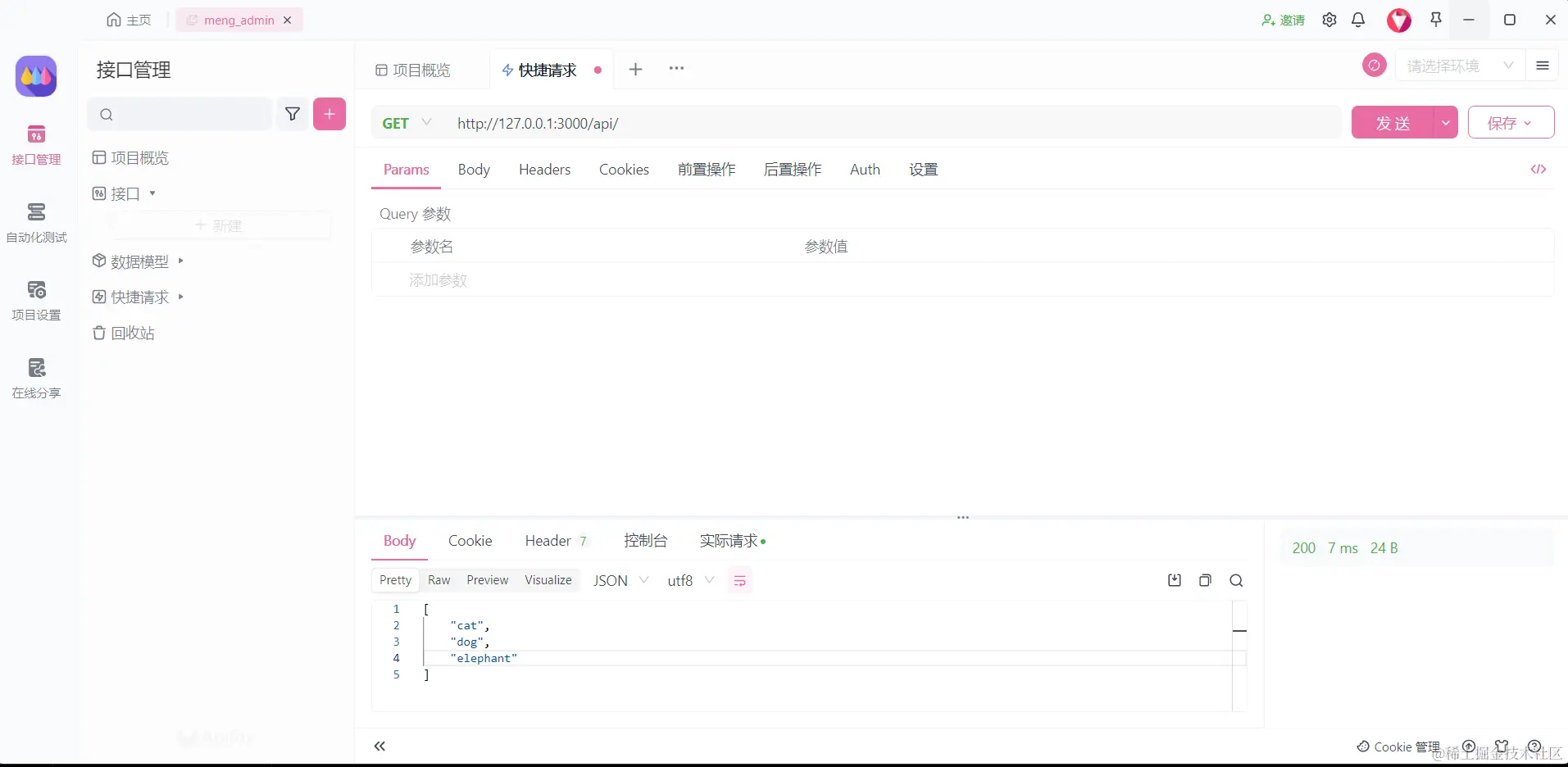Open the 控制台 console tab
This screenshot has width=1568, height=767.
point(645,541)
